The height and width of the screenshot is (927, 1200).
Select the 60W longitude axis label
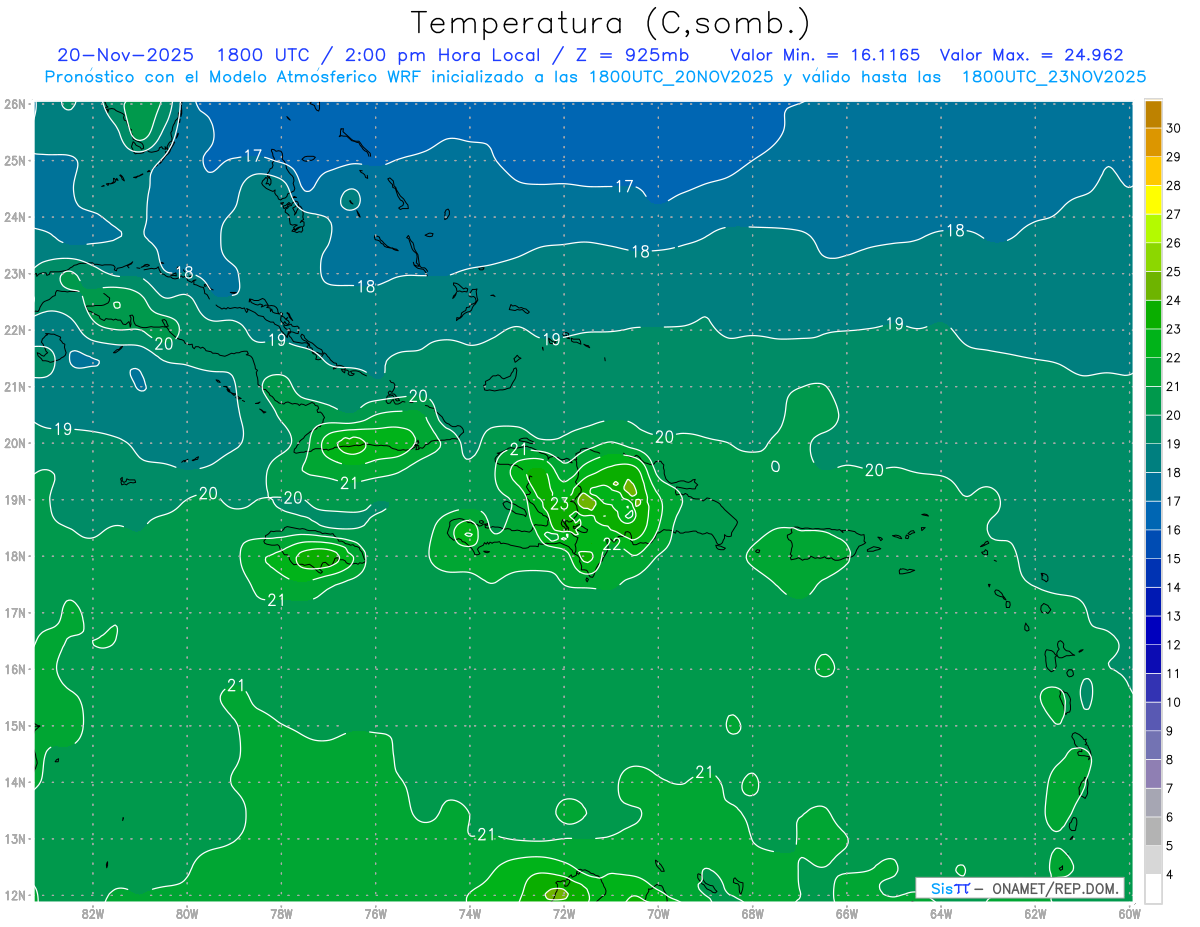(1129, 912)
